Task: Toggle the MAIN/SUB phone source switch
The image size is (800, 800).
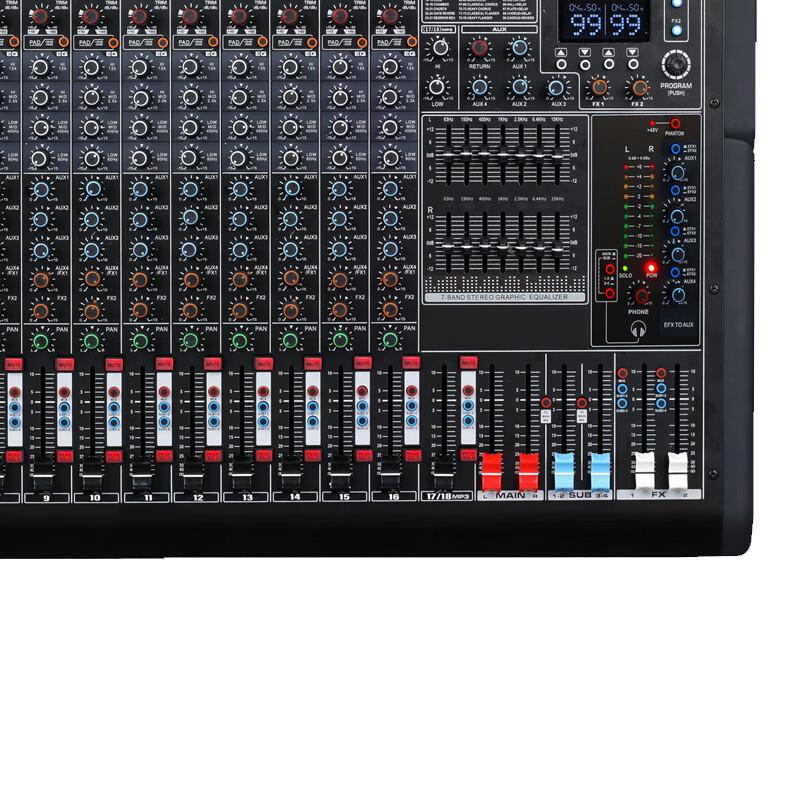Action: (610, 269)
